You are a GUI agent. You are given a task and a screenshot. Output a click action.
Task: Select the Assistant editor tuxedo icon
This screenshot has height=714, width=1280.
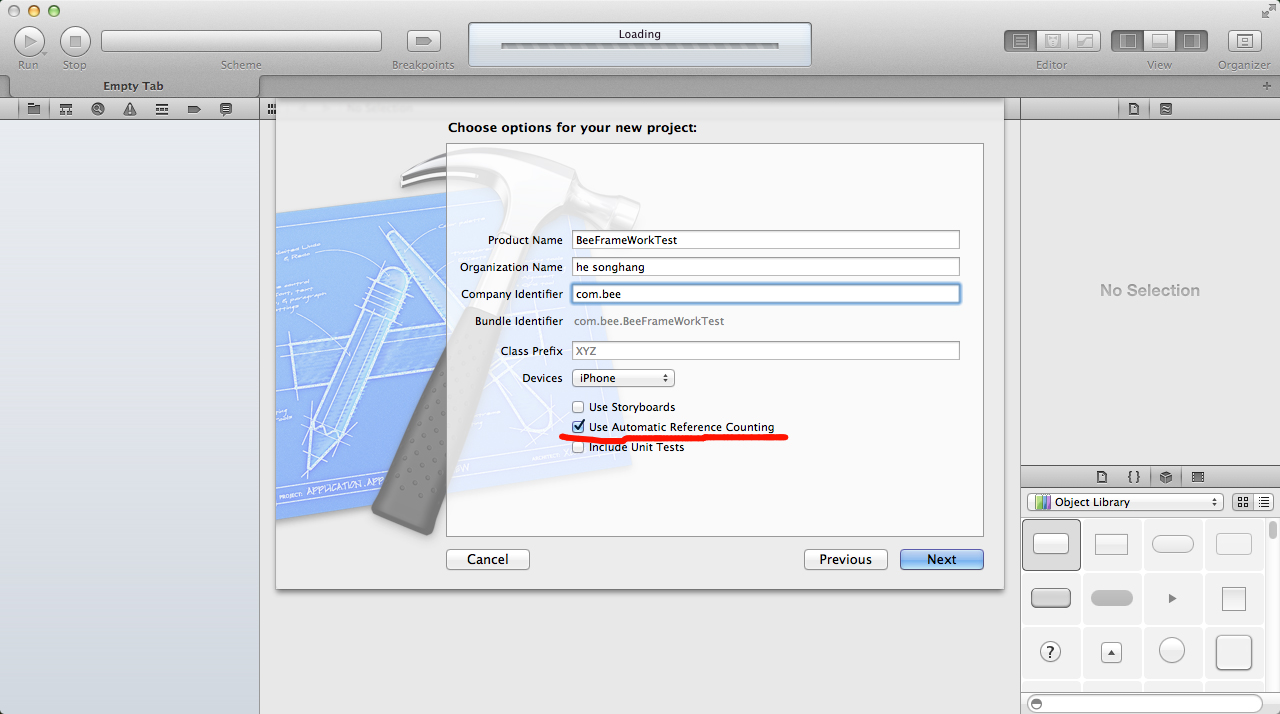(x=1053, y=41)
